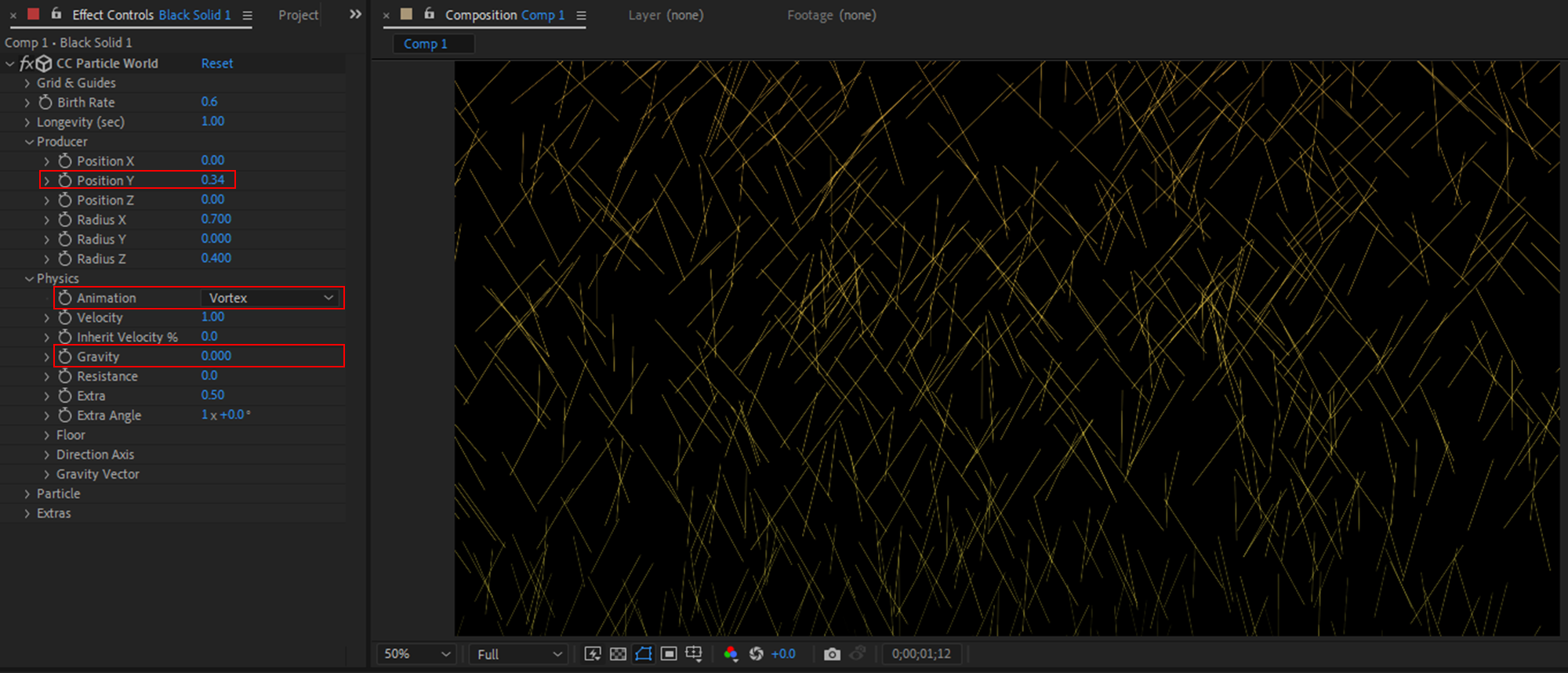Click Reset for CC Particle World
This screenshot has width=1568, height=673.
coord(217,63)
